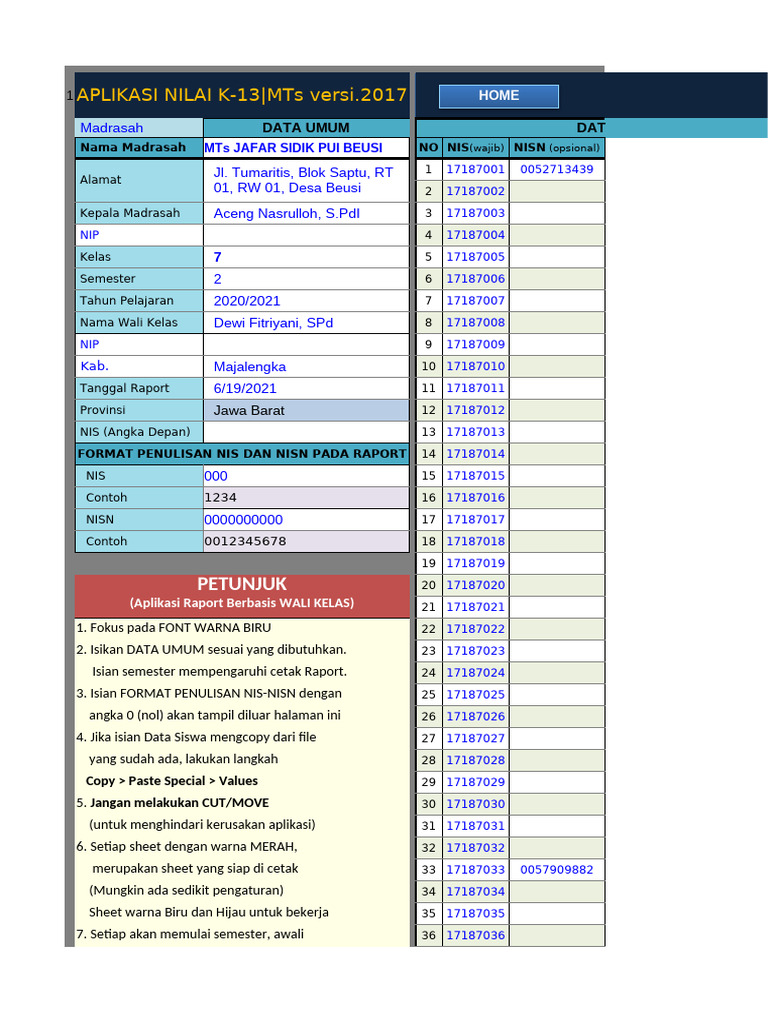768x1024 pixels.
Task: Click the PETUNJUK heading
Action: [242, 584]
